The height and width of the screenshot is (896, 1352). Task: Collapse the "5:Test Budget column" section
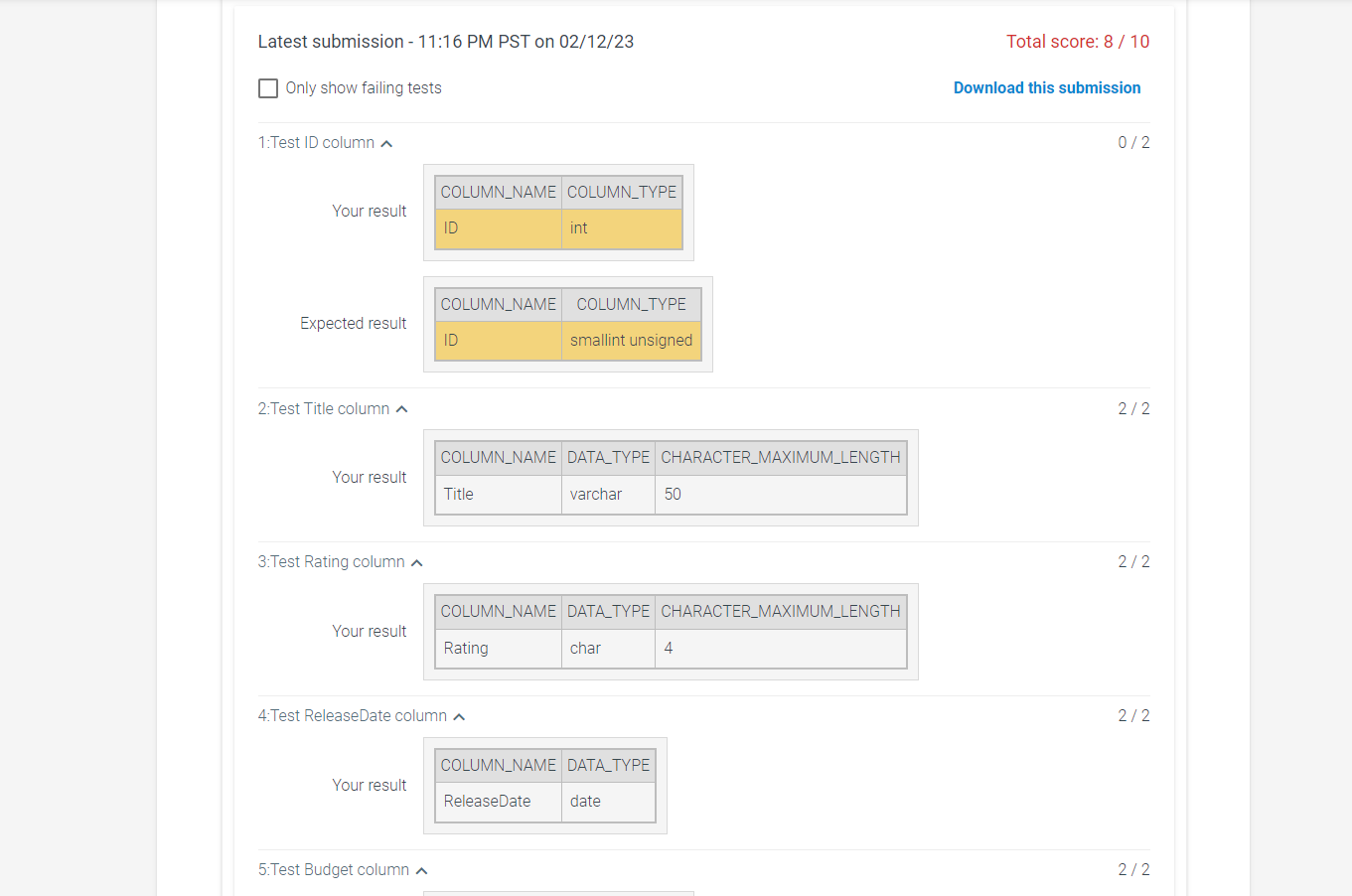point(422,869)
